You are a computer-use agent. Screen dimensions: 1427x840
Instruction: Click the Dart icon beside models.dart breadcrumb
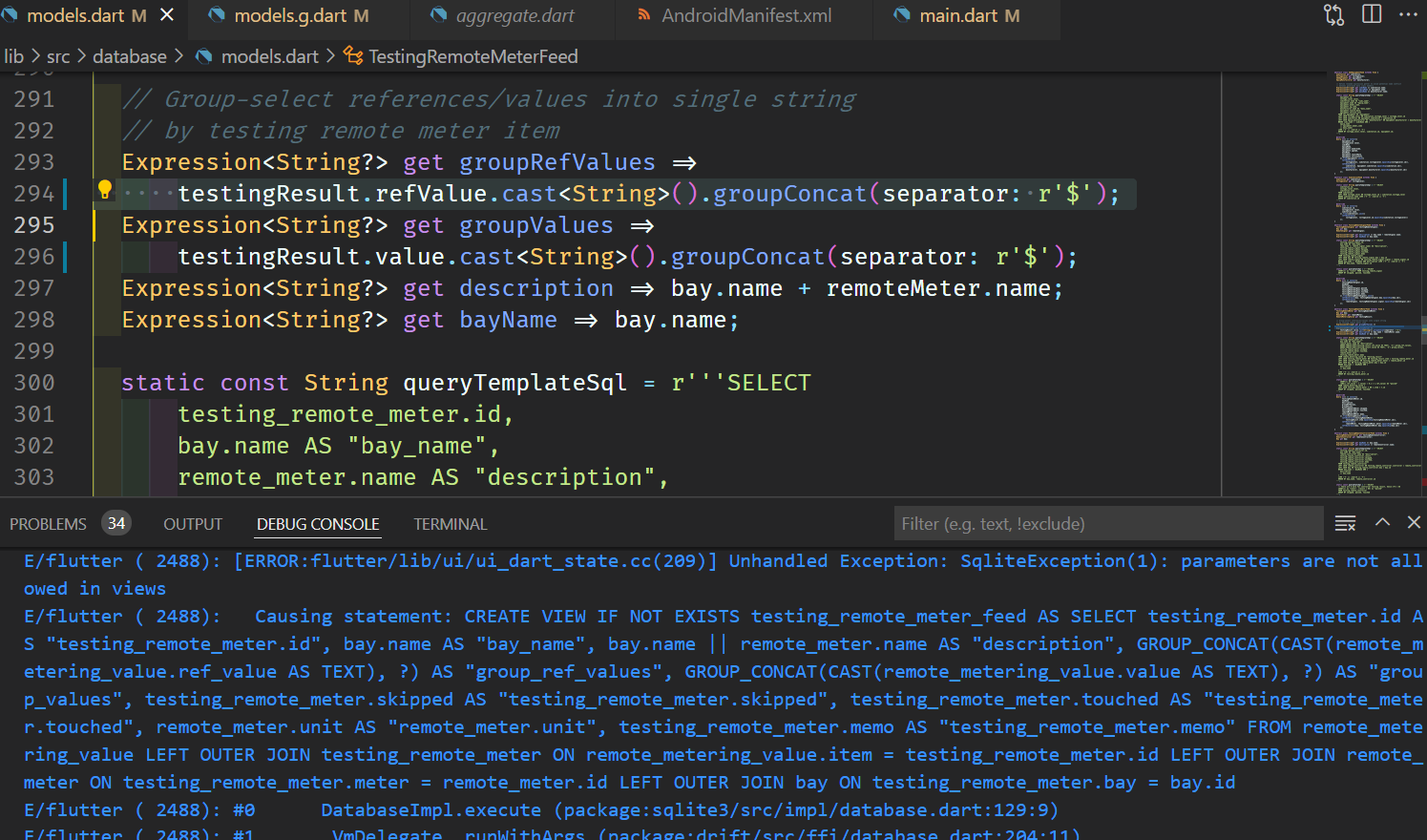click(x=203, y=55)
